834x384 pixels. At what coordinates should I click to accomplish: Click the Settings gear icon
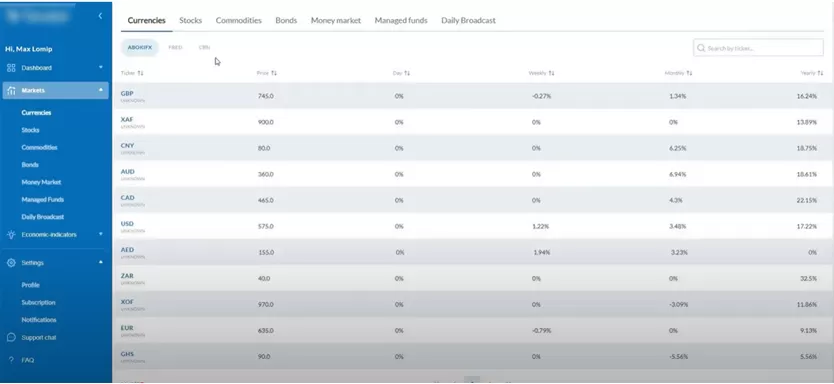click(11, 263)
